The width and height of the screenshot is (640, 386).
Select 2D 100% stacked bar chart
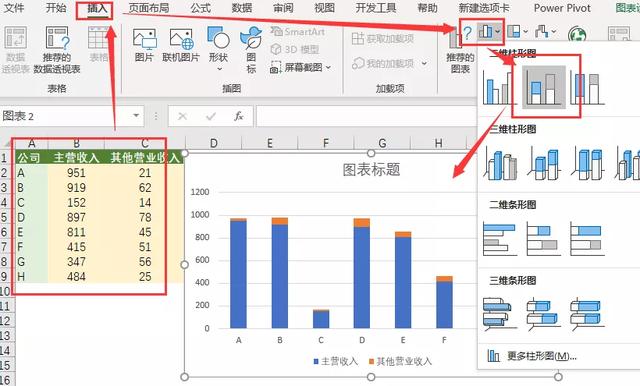coord(587,239)
